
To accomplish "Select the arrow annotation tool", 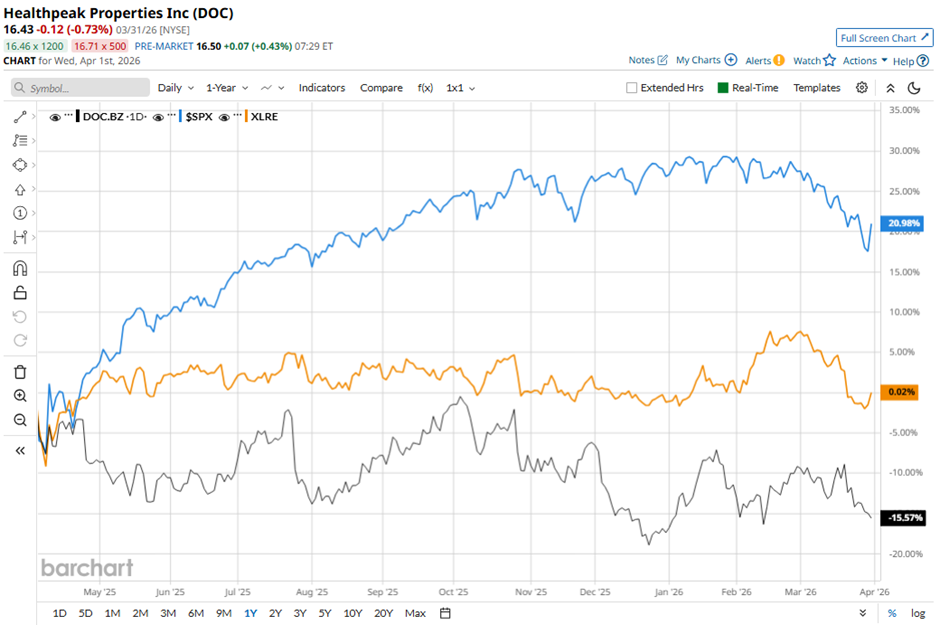I will pyautogui.click(x=20, y=189).
